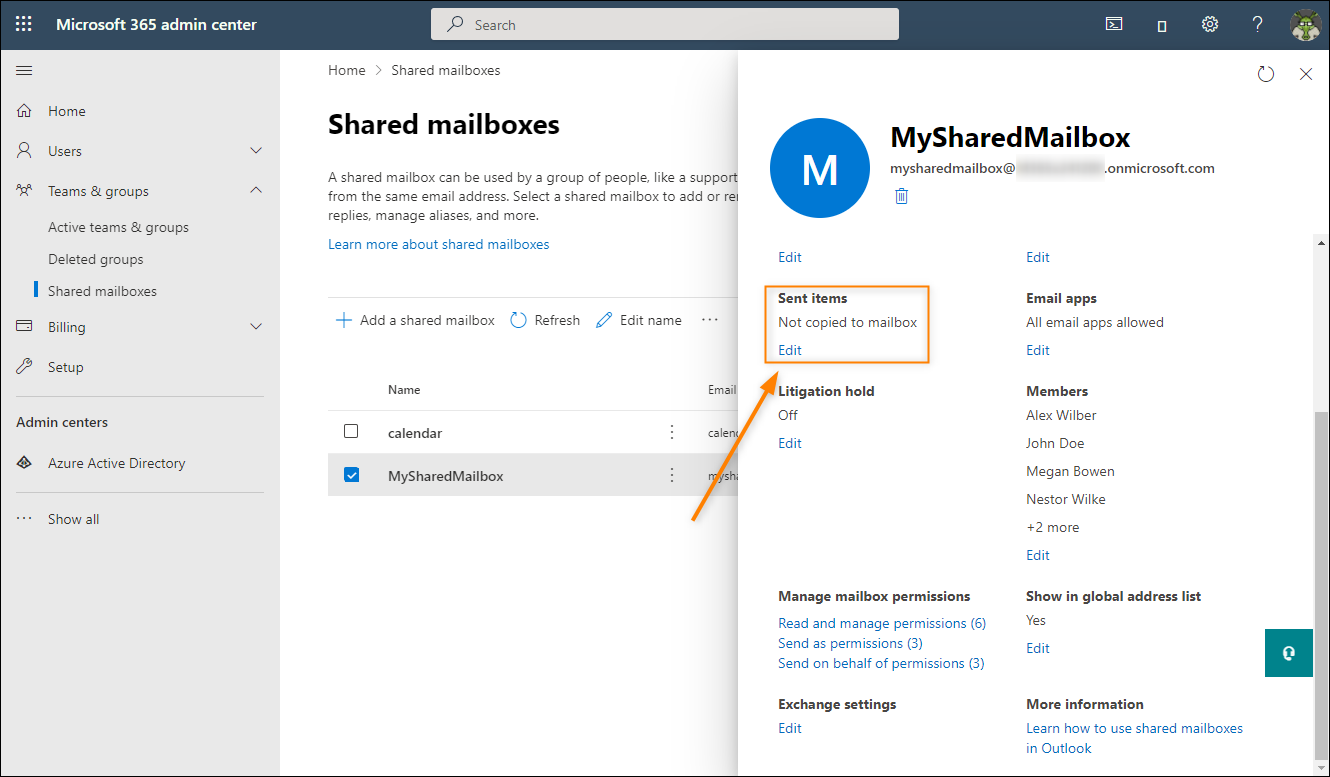
Task: Open more actions for MySharedMailbox row
Action: coord(672,475)
